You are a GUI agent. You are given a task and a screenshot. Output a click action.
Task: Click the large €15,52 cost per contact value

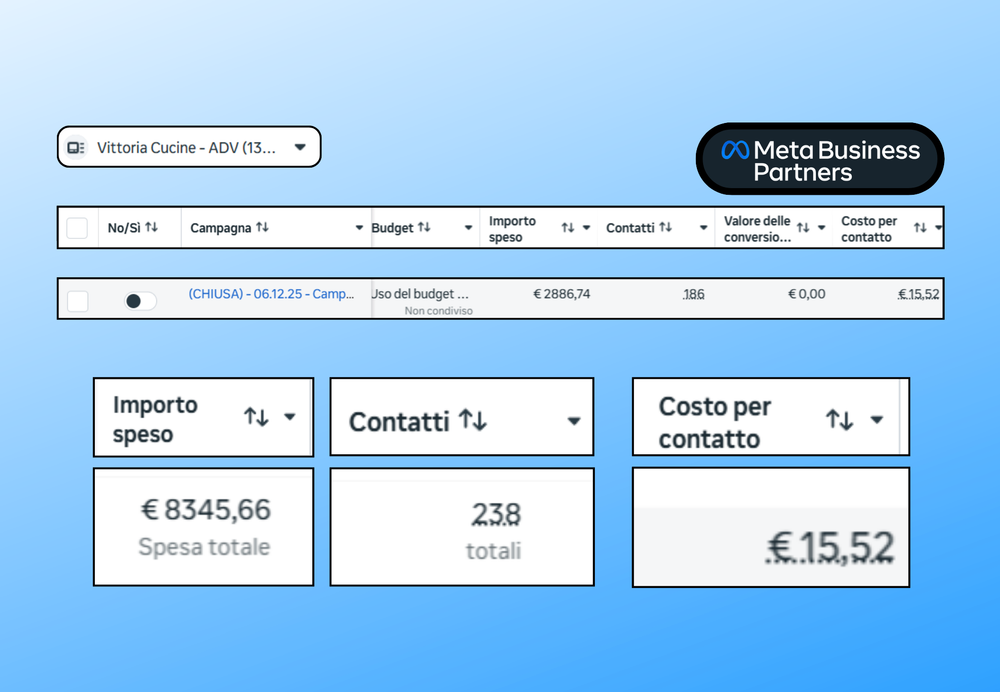pyautogui.click(x=829, y=548)
